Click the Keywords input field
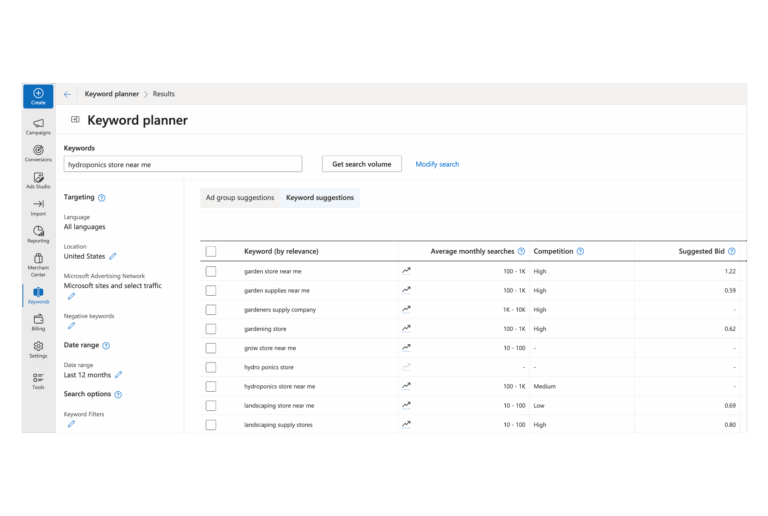Image resolution: width=768 pixels, height=516 pixels. tap(183, 164)
